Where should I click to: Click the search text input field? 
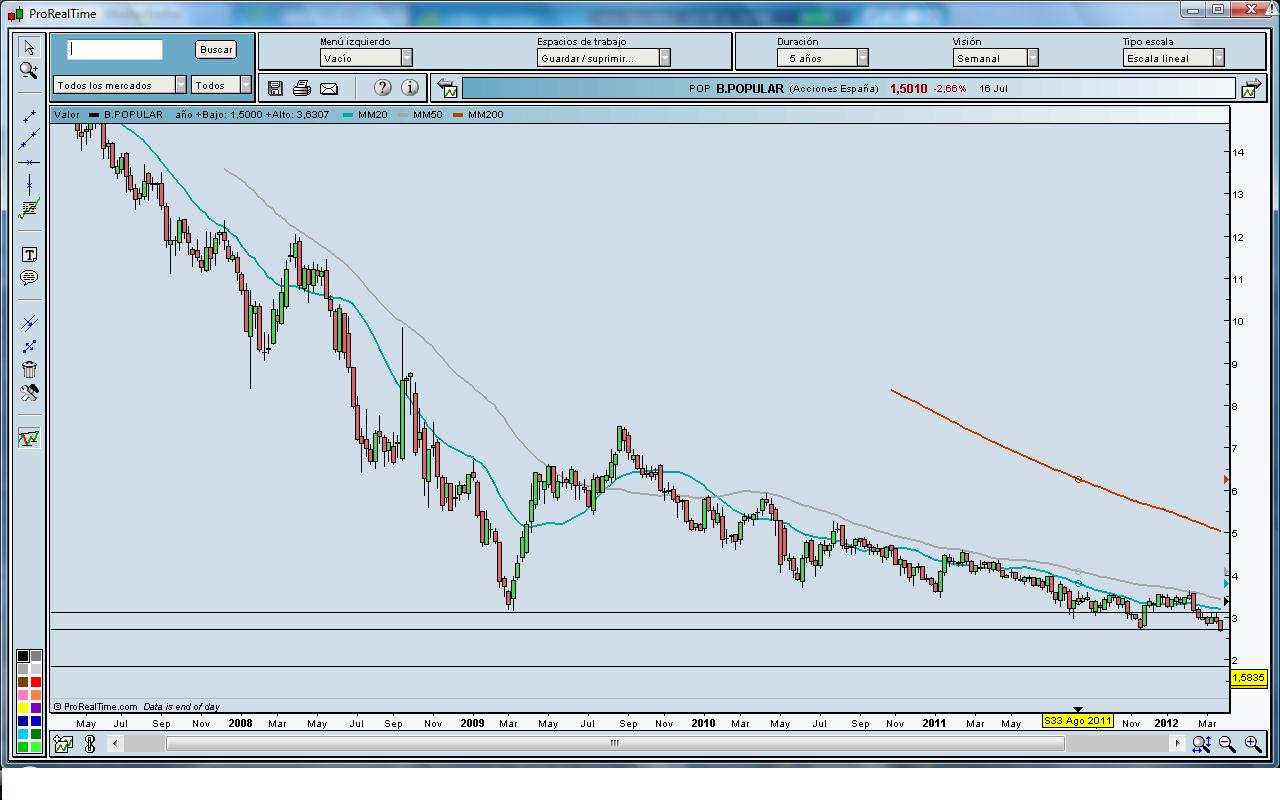(115, 49)
